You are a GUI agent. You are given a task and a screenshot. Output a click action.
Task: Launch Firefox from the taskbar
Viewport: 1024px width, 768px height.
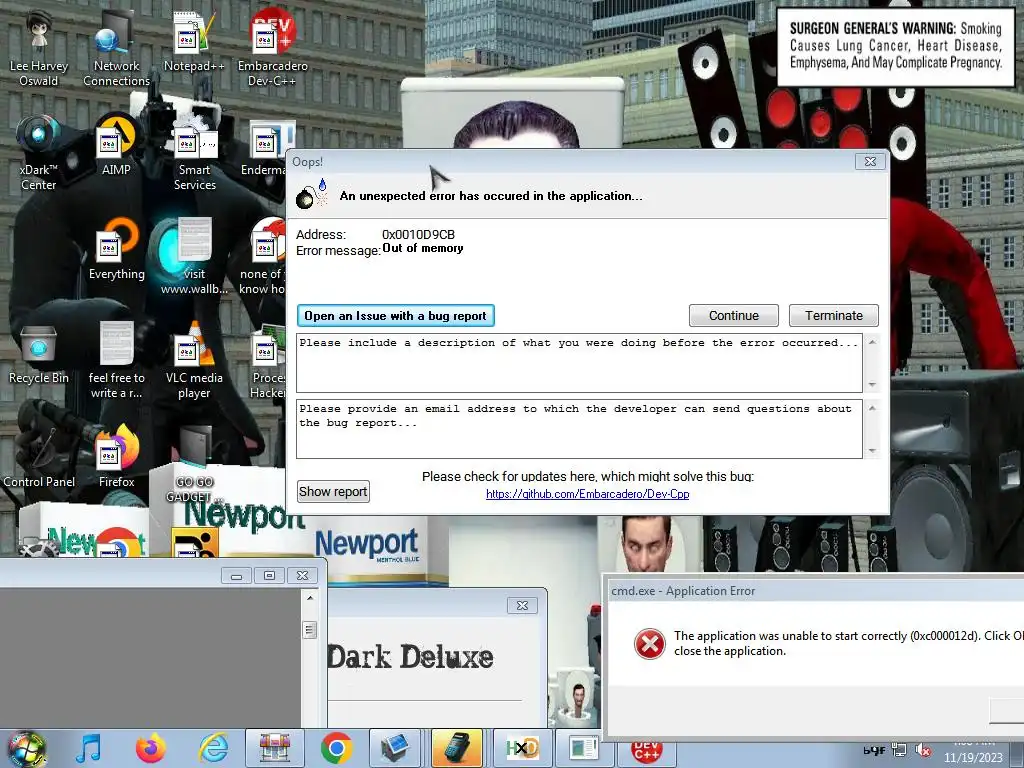[x=150, y=748]
